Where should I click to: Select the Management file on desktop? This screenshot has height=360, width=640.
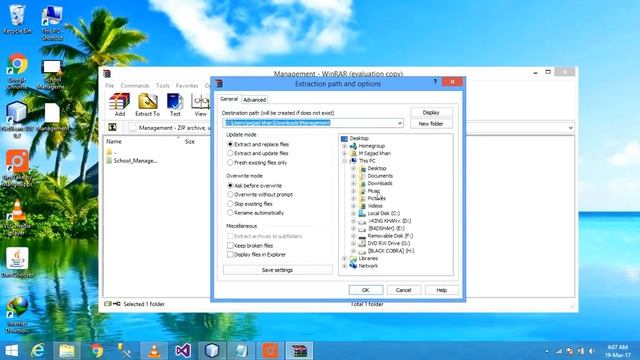(x=52, y=117)
